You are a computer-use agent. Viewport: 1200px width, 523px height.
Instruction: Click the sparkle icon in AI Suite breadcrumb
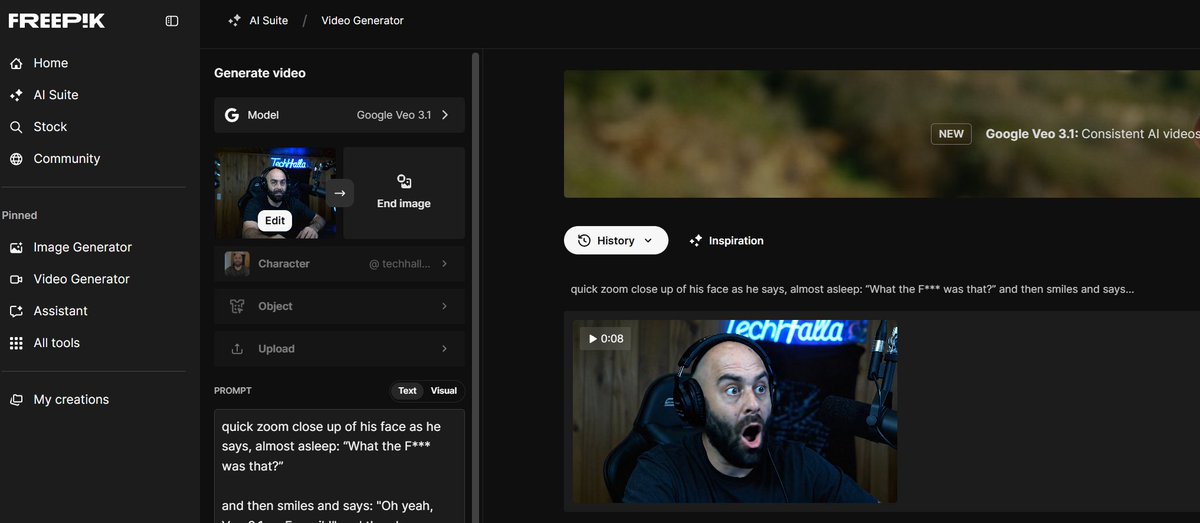[234, 20]
